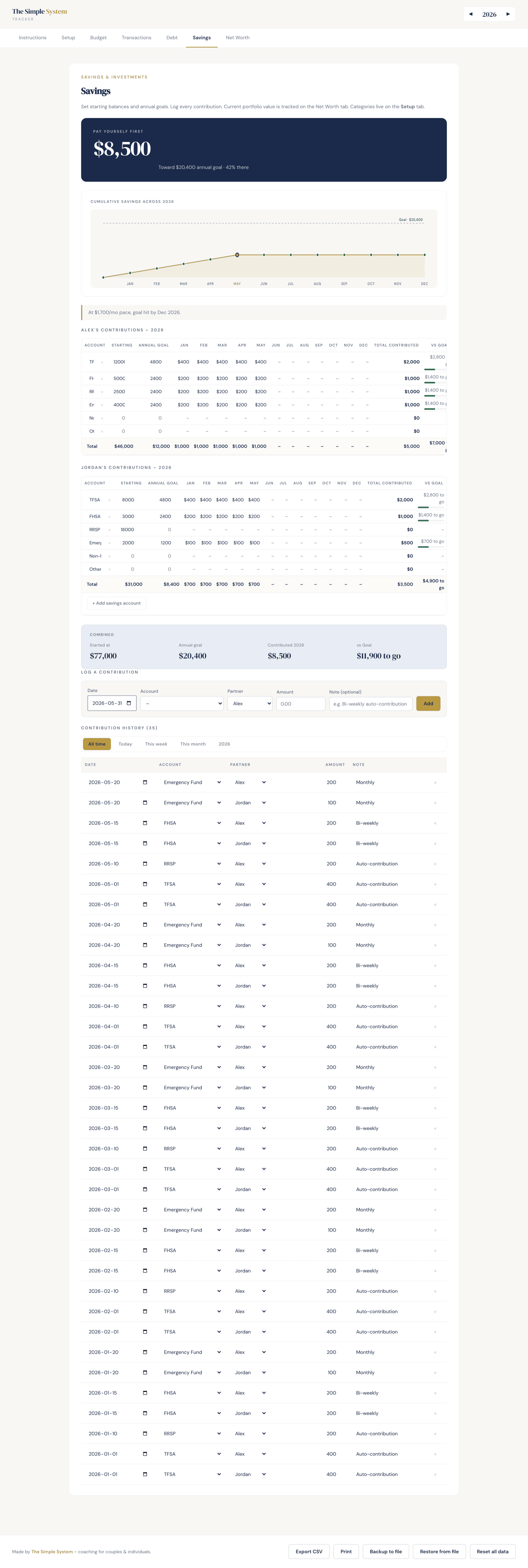Delete 2026-05-20 Emergency Fund Jordan contribution
This screenshot has height=1568, width=528.
pyautogui.click(x=435, y=803)
